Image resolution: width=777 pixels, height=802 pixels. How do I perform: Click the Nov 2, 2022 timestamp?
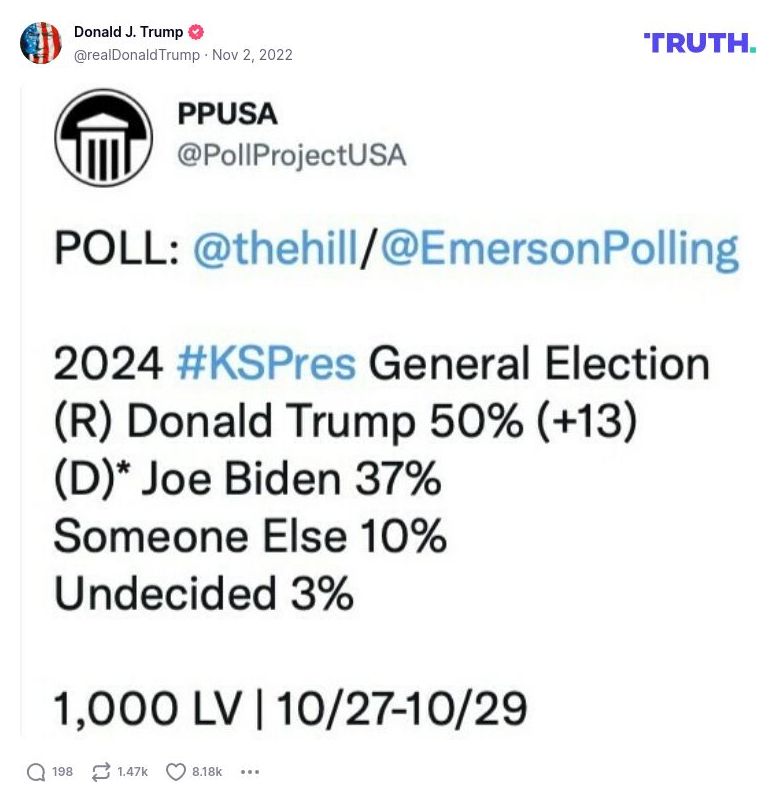(x=254, y=56)
